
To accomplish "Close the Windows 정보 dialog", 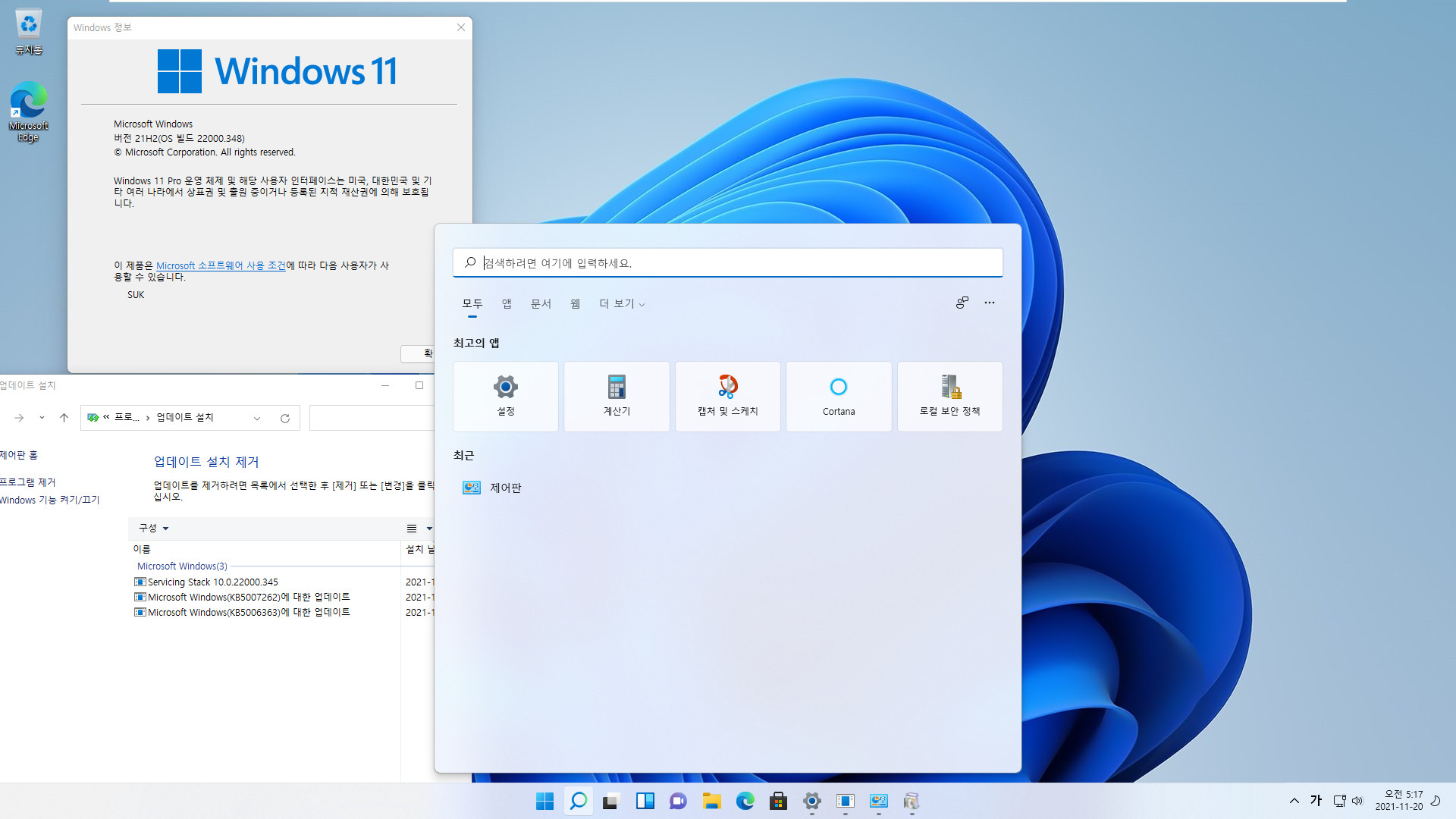I will click(x=460, y=27).
